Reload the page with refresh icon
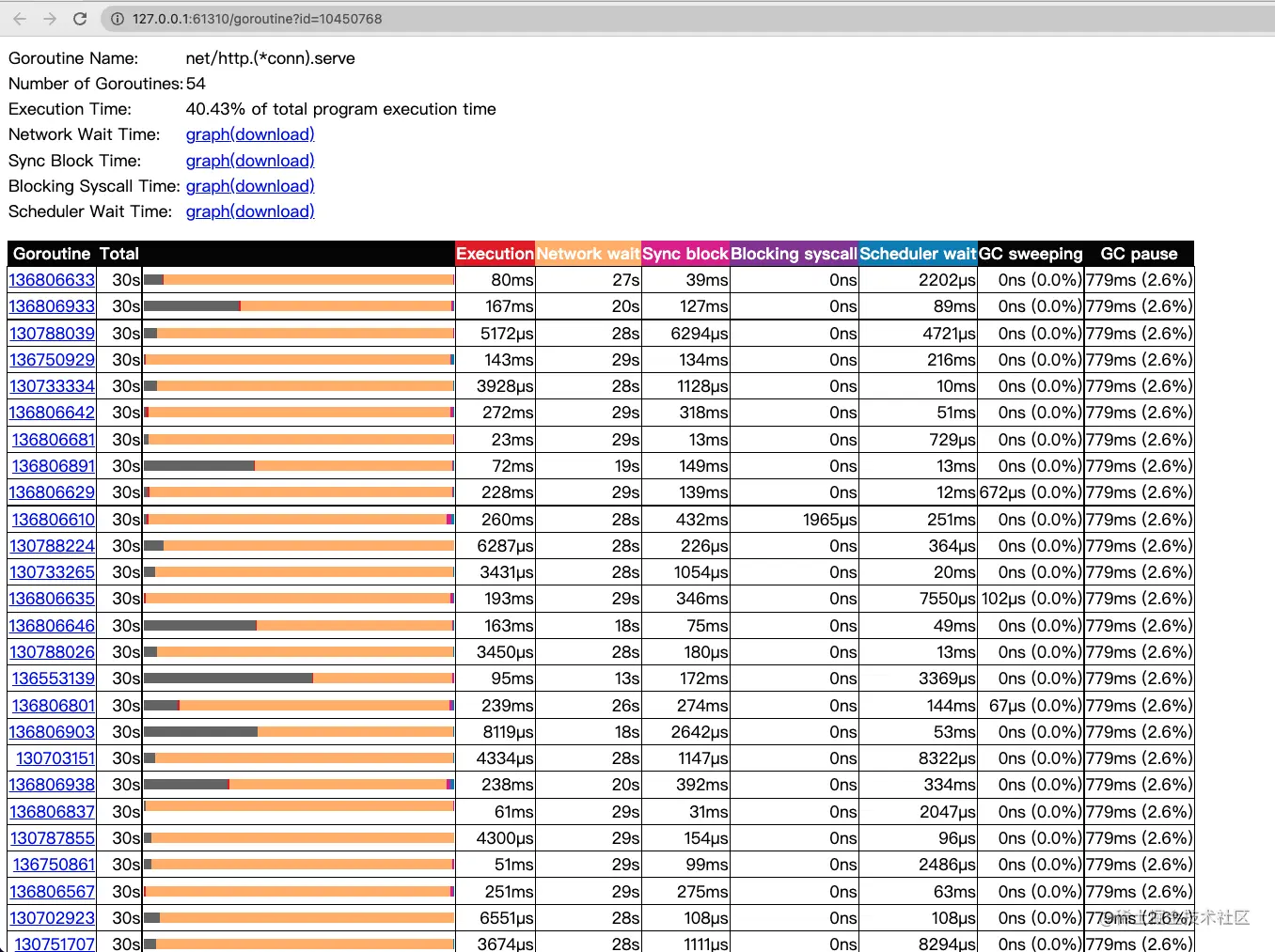 click(80, 19)
